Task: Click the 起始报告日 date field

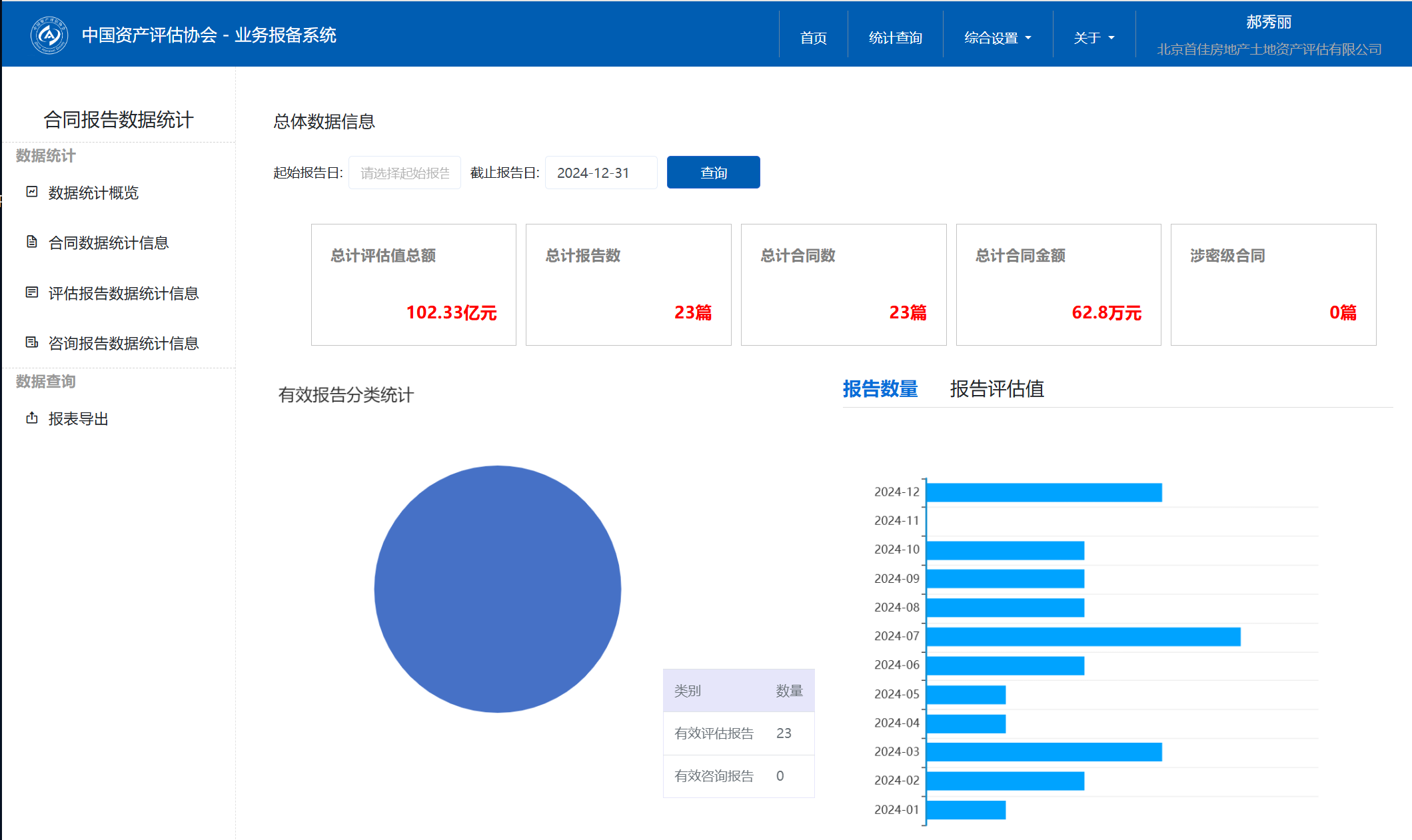Action: [404, 173]
